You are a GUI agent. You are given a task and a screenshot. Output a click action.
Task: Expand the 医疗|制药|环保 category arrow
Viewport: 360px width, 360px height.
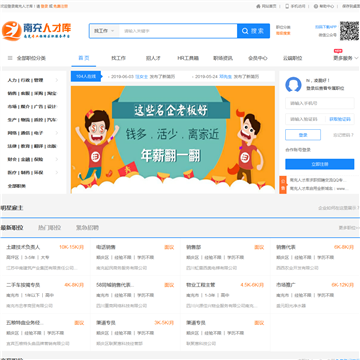tap(57, 172)
